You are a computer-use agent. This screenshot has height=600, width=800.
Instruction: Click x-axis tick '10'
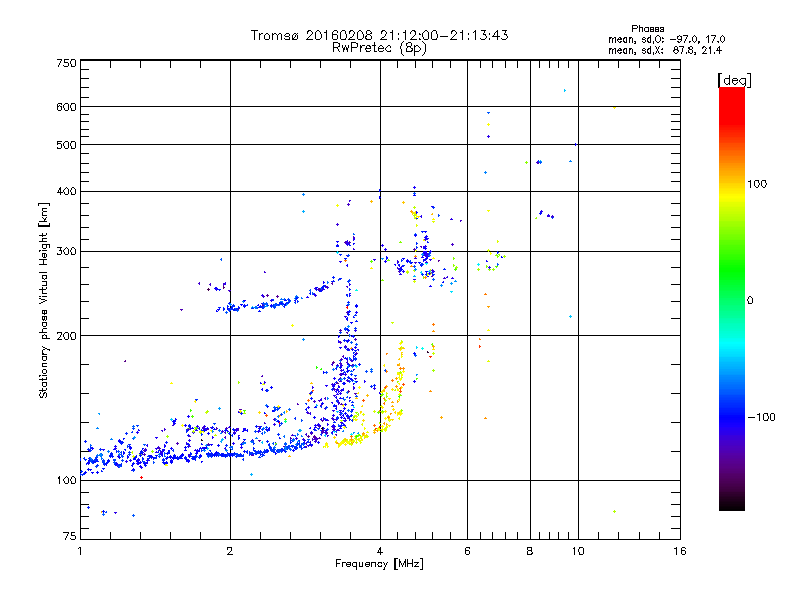(578, 551)
